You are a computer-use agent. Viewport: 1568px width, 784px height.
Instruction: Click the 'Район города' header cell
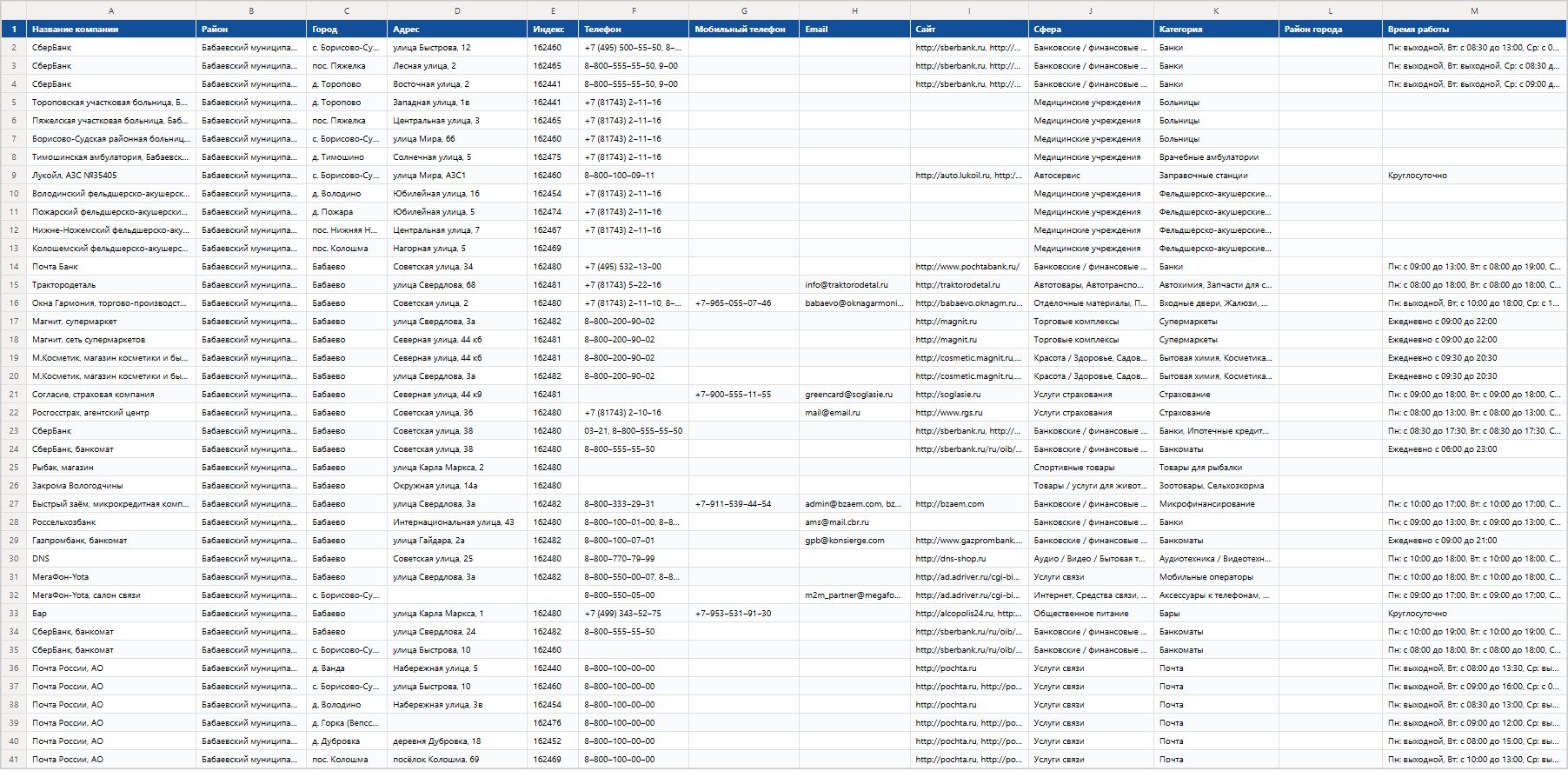pos(1331,30)
